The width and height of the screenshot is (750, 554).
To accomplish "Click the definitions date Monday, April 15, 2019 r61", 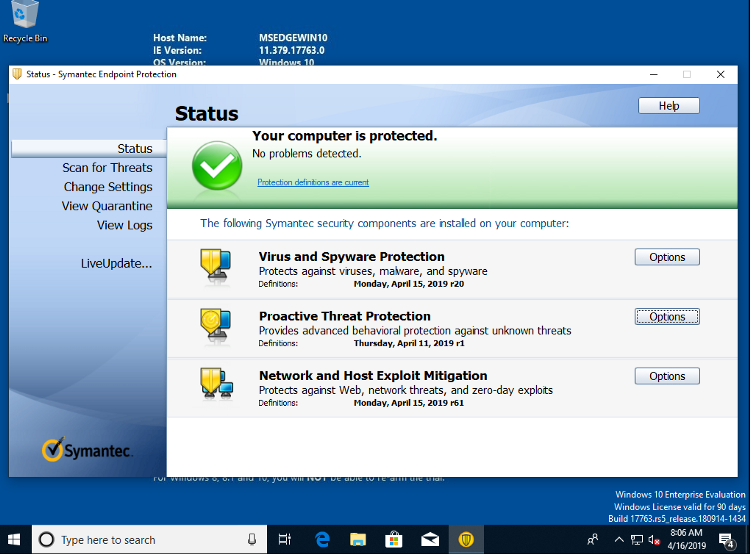I will pyautogui.click(x=408, y=403).
